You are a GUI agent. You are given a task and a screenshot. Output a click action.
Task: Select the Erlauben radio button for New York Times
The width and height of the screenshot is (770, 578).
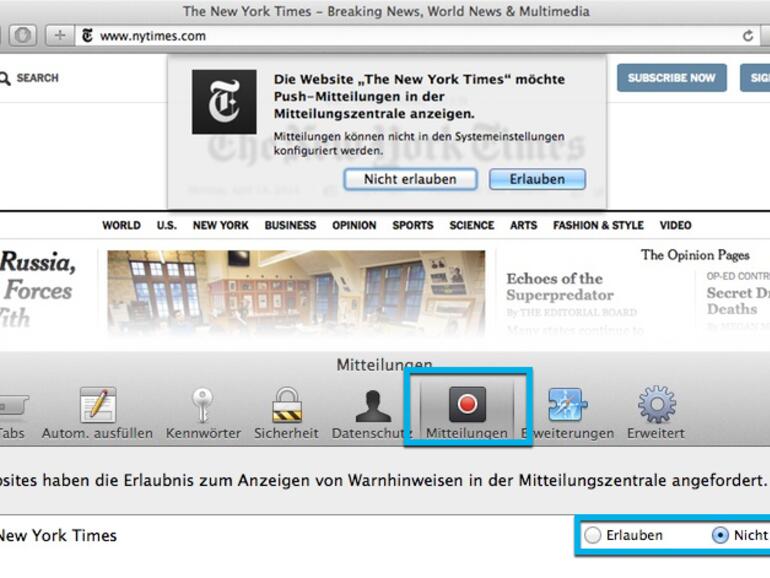pyautogui.click(x=593, y=535)
